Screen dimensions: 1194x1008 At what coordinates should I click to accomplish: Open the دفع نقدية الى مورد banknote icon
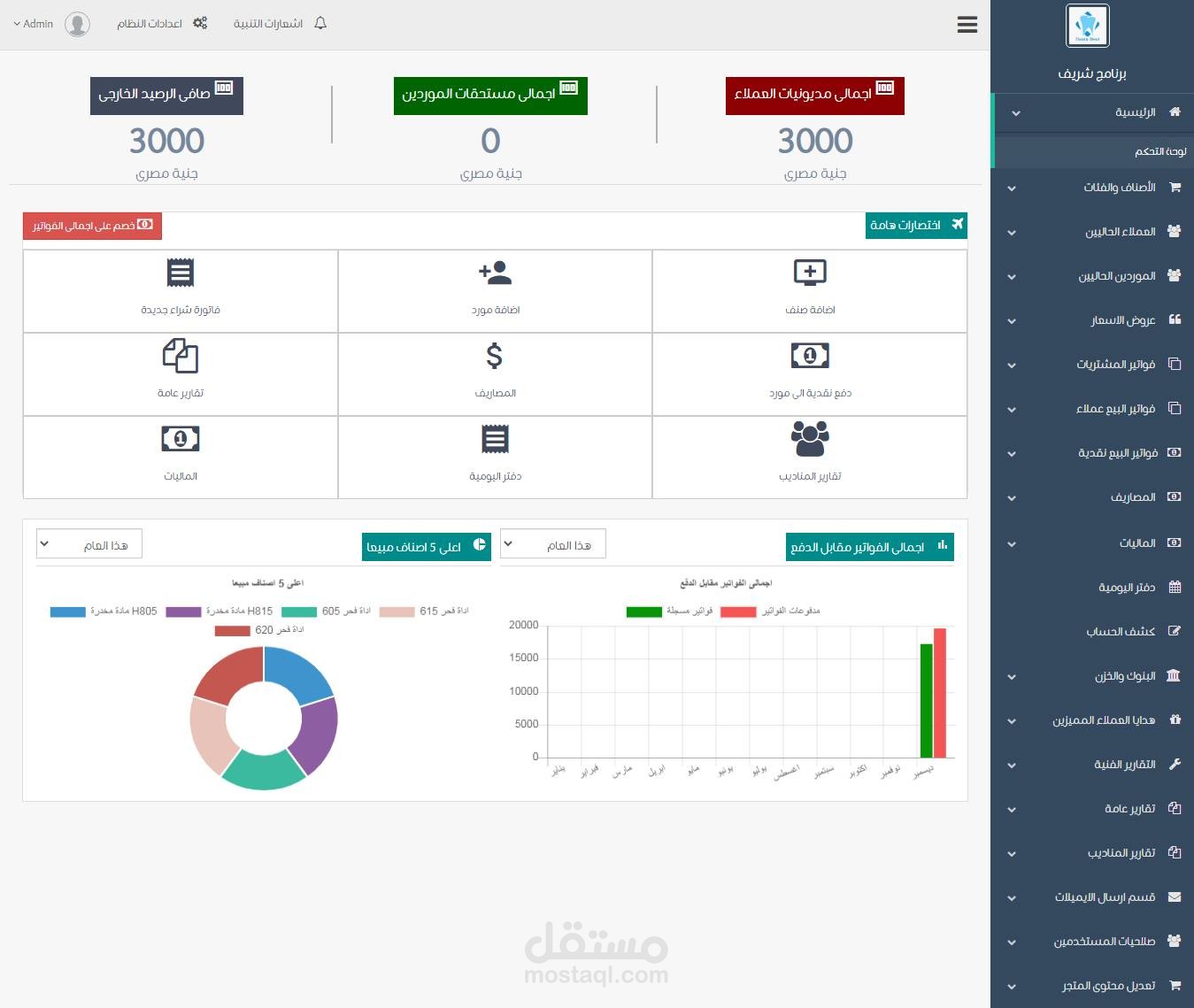tap(810, 356)
